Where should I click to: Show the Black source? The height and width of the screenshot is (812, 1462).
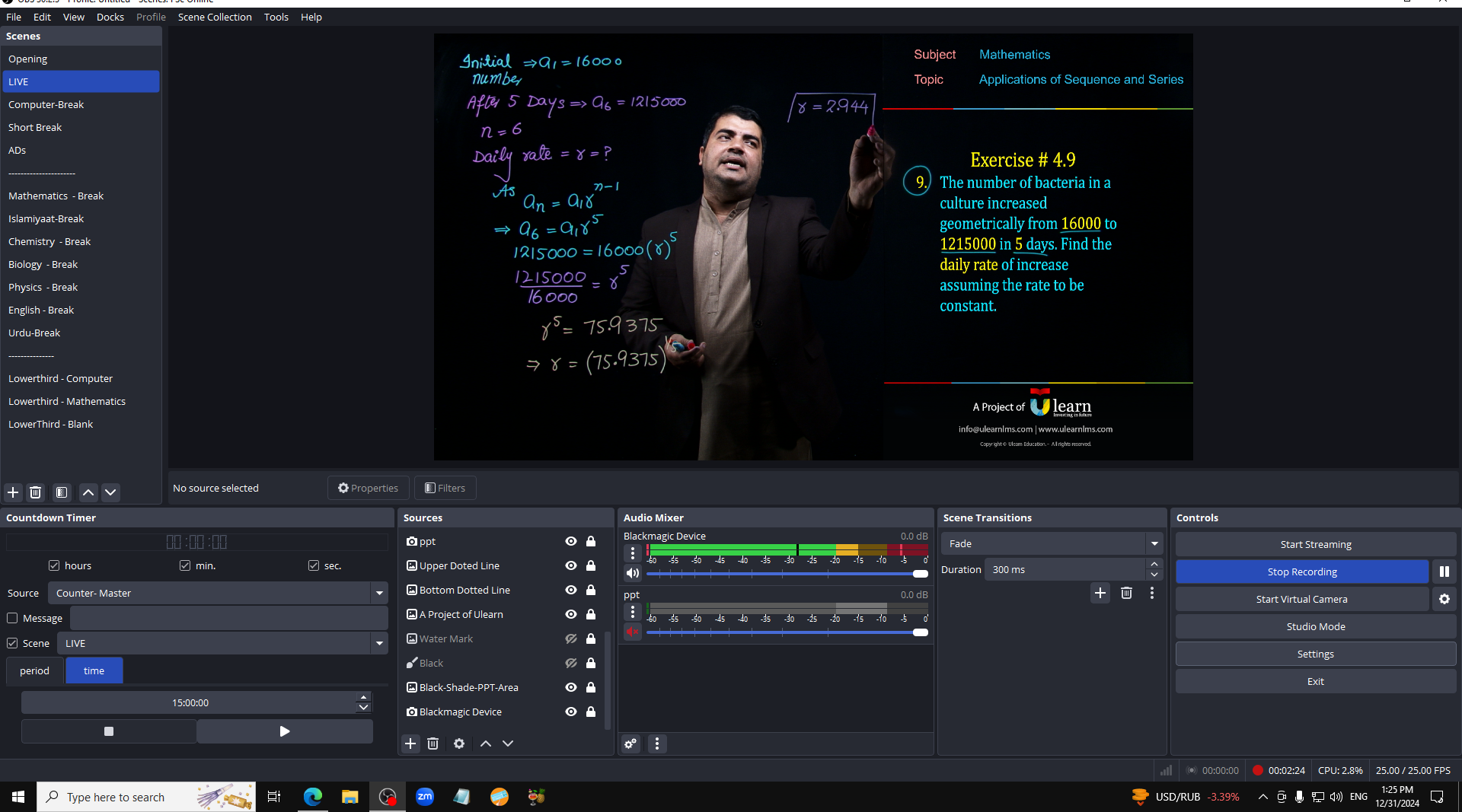click(571, 663)
